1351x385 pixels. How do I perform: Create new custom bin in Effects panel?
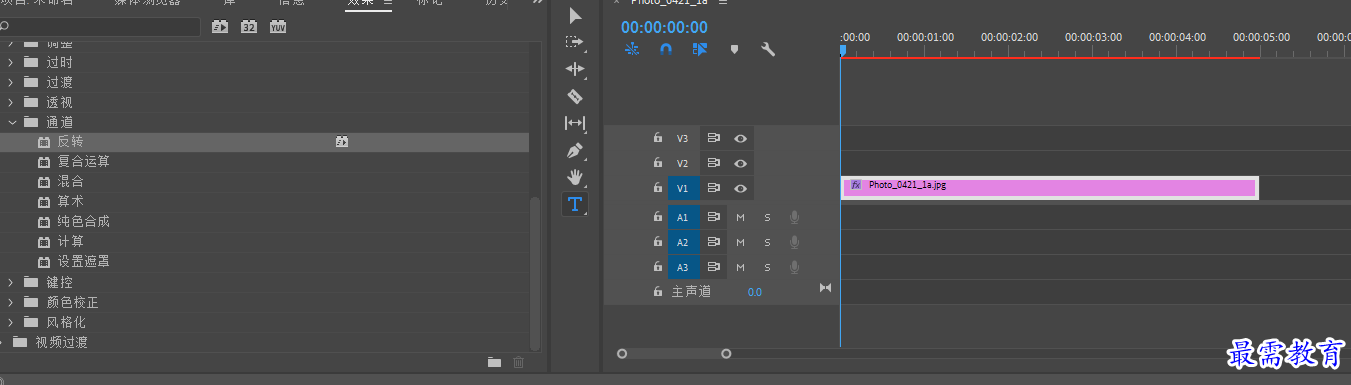(494, 362)
